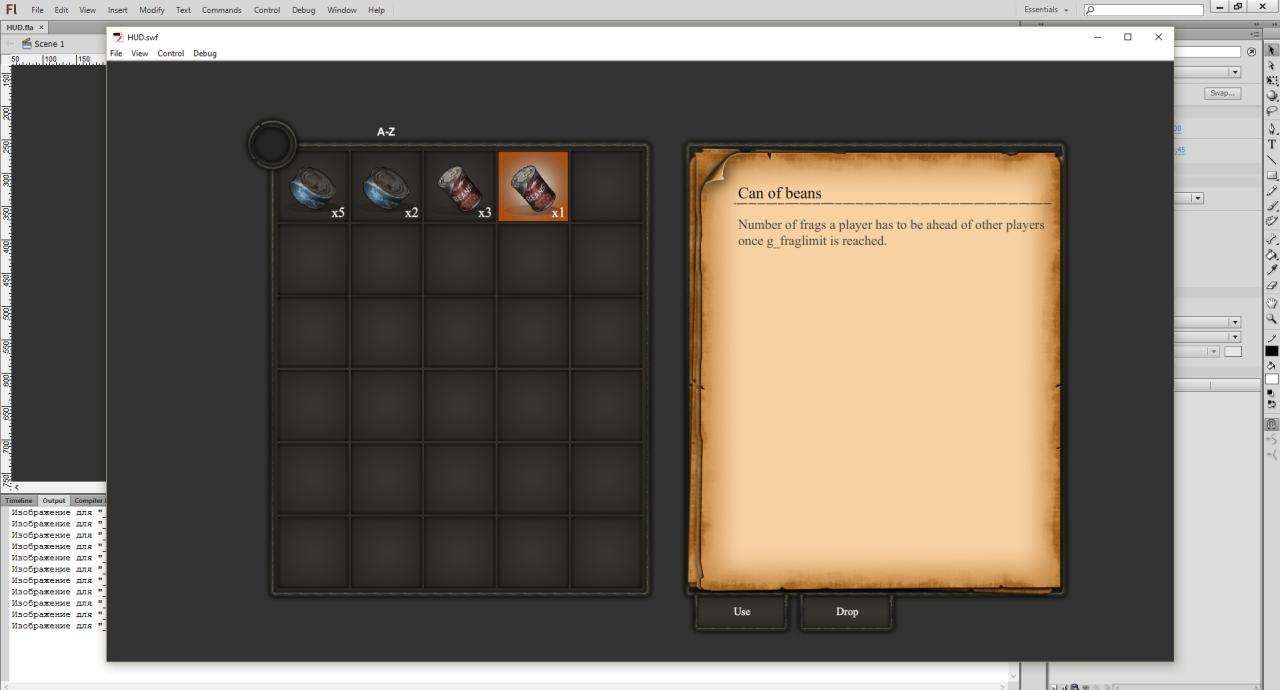Expand the top dropdown in the Properties panel
The image size is (1280, 690).
pyautogui.click(x=1208, y=72)
